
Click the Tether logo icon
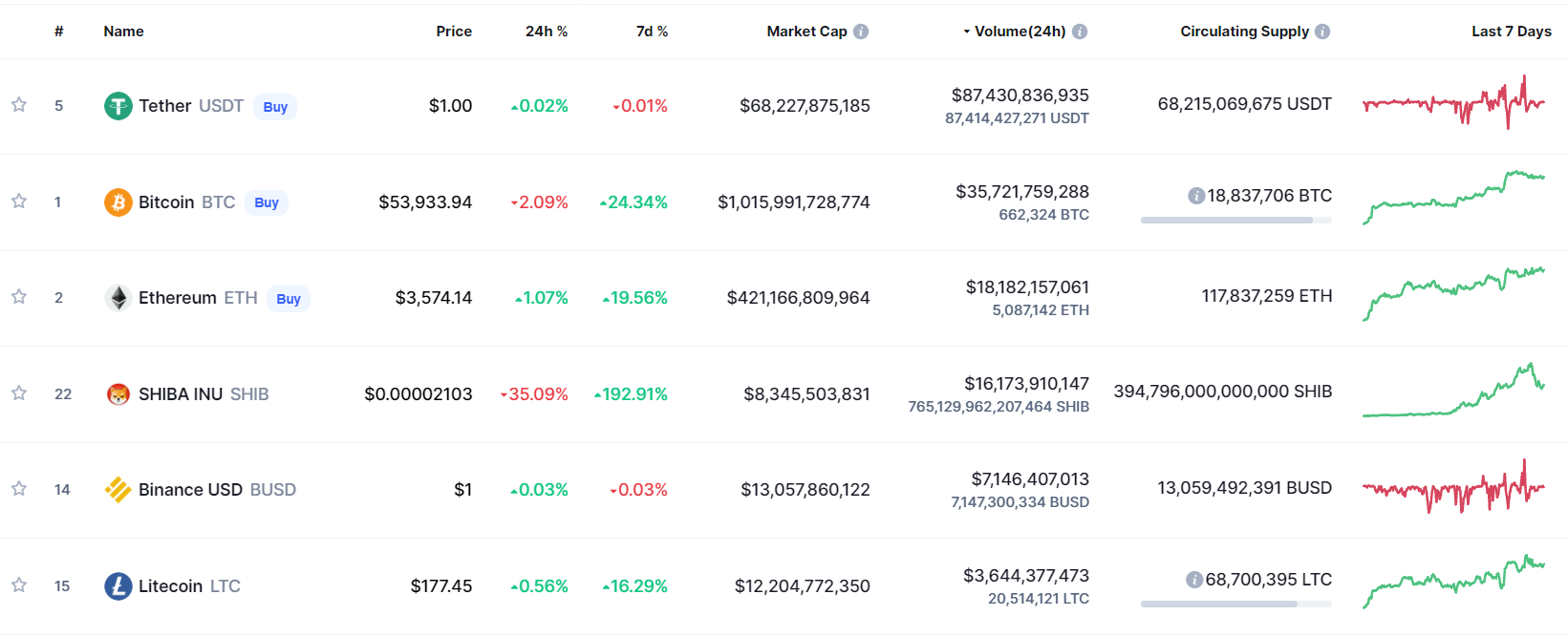118,106
